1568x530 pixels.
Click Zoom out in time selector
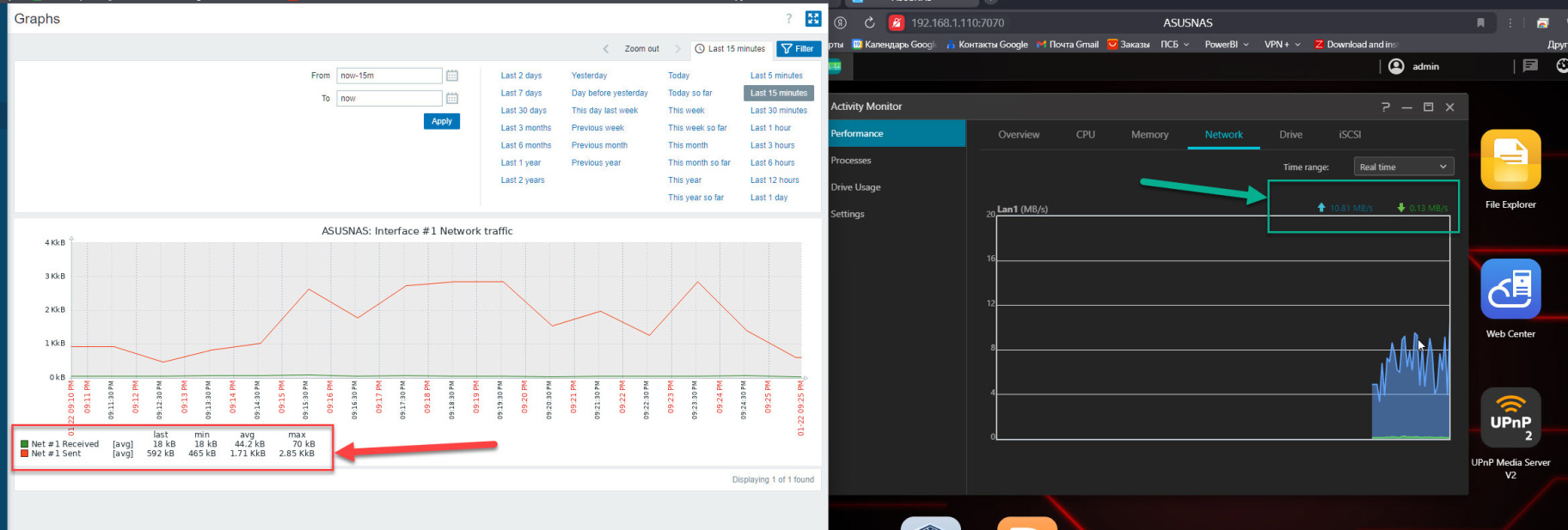click(x=642, y=49)
